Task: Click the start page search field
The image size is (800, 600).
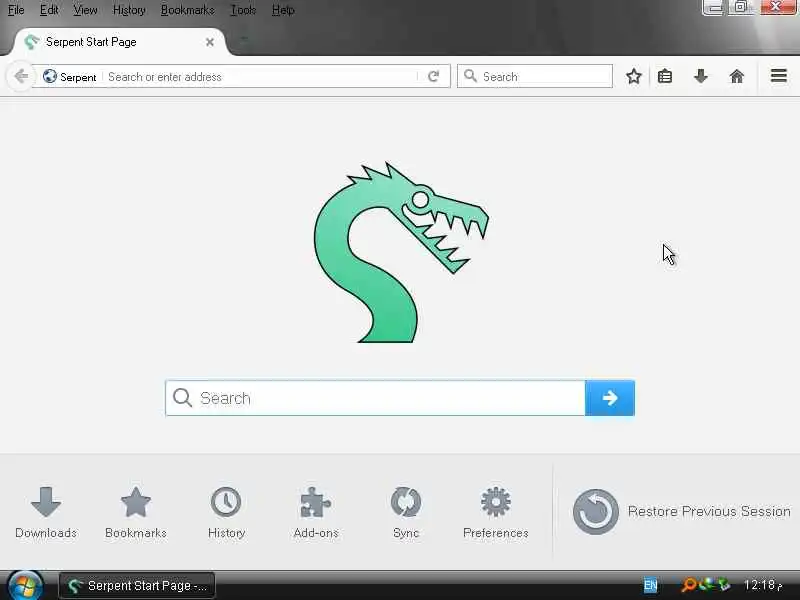Action: [x=376, y=398]
